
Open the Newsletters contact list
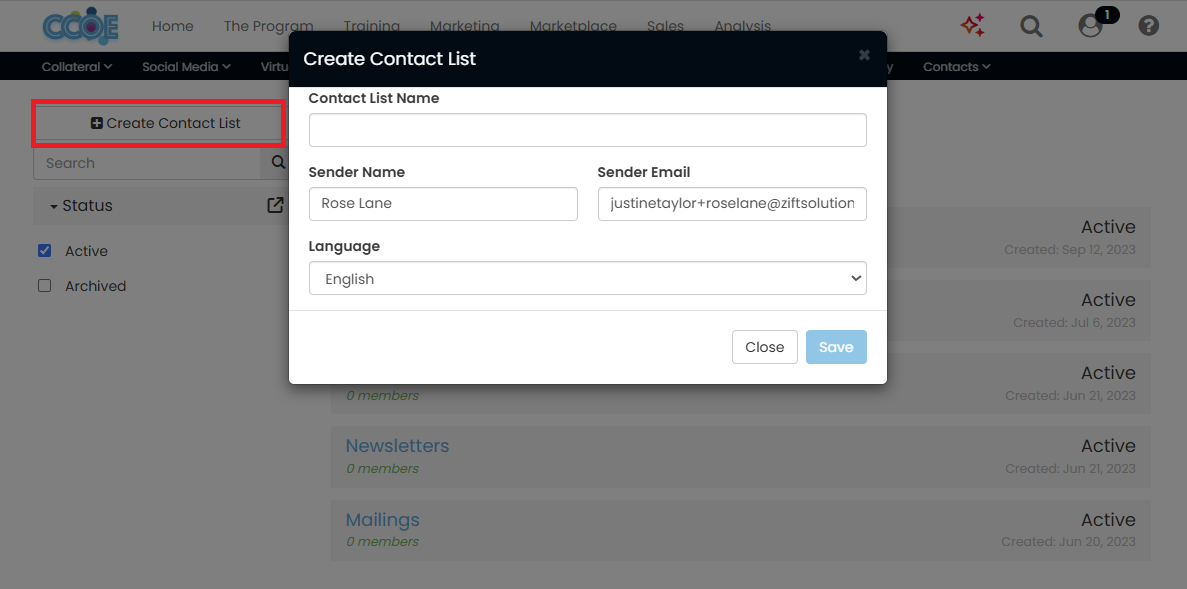coord(397,445)
